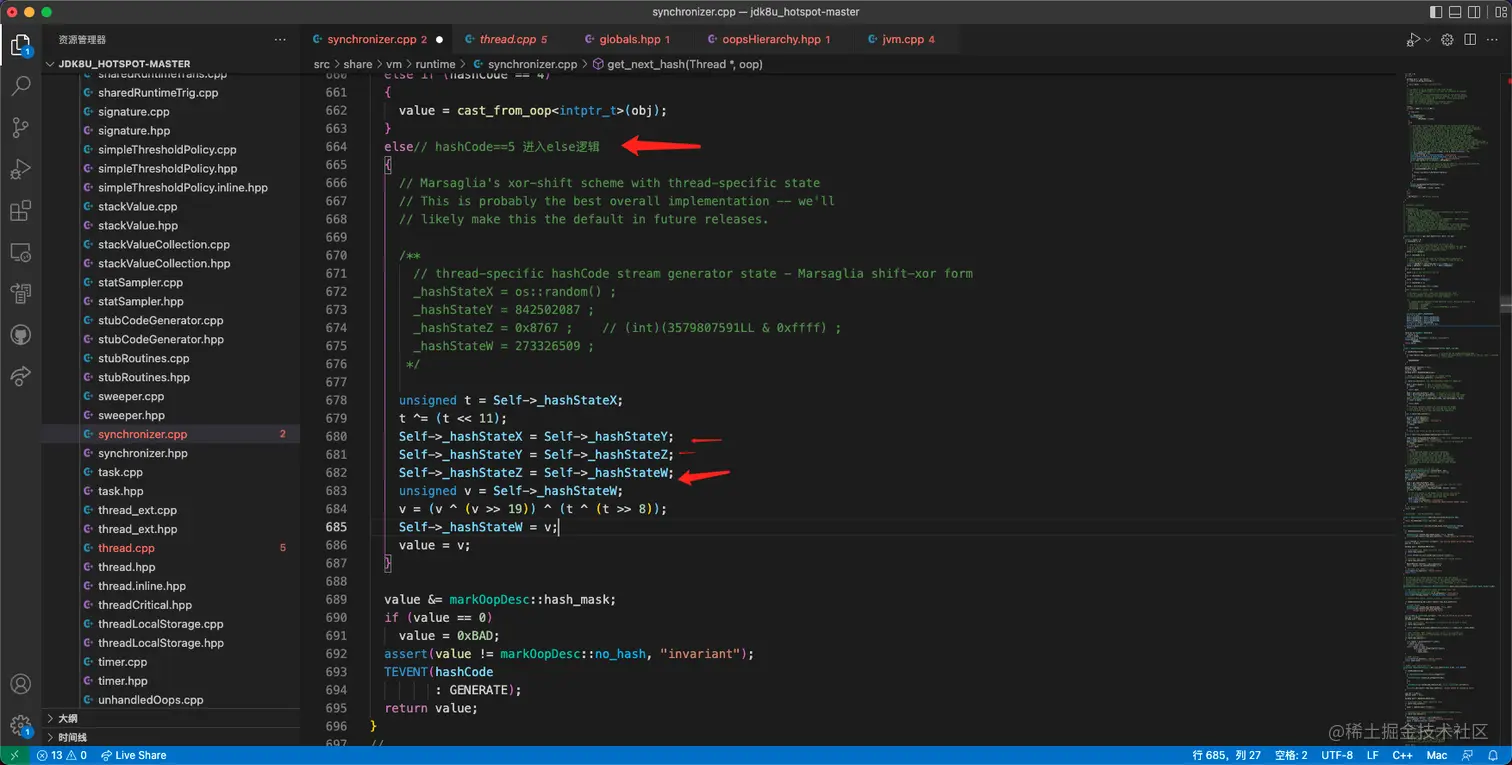Open the Live Share activity bar view
Viewport: 1512px width, 765px height.
[20, 376]
